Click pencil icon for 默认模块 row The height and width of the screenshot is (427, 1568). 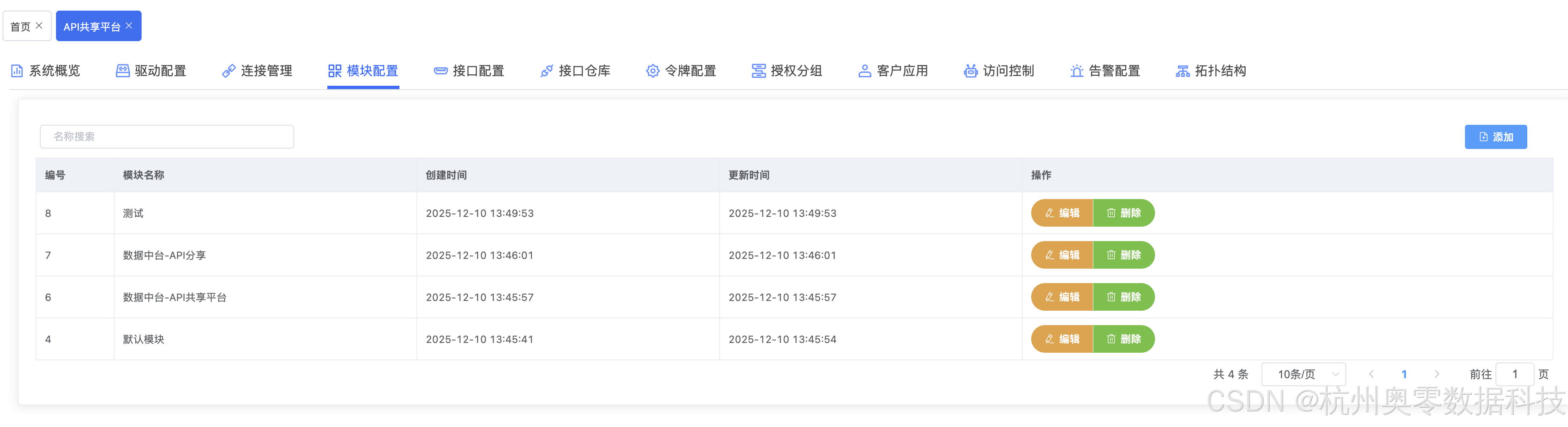pyautogui.click(x=1049, y=339)
